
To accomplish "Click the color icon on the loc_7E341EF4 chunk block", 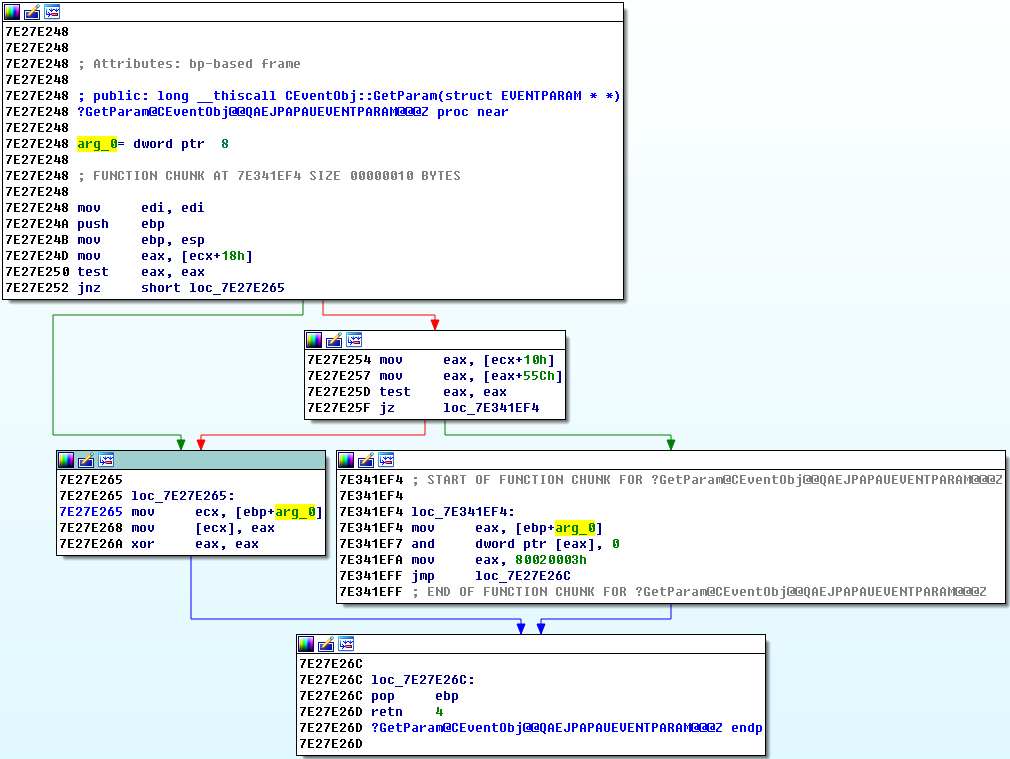I will tap(347, 460).
